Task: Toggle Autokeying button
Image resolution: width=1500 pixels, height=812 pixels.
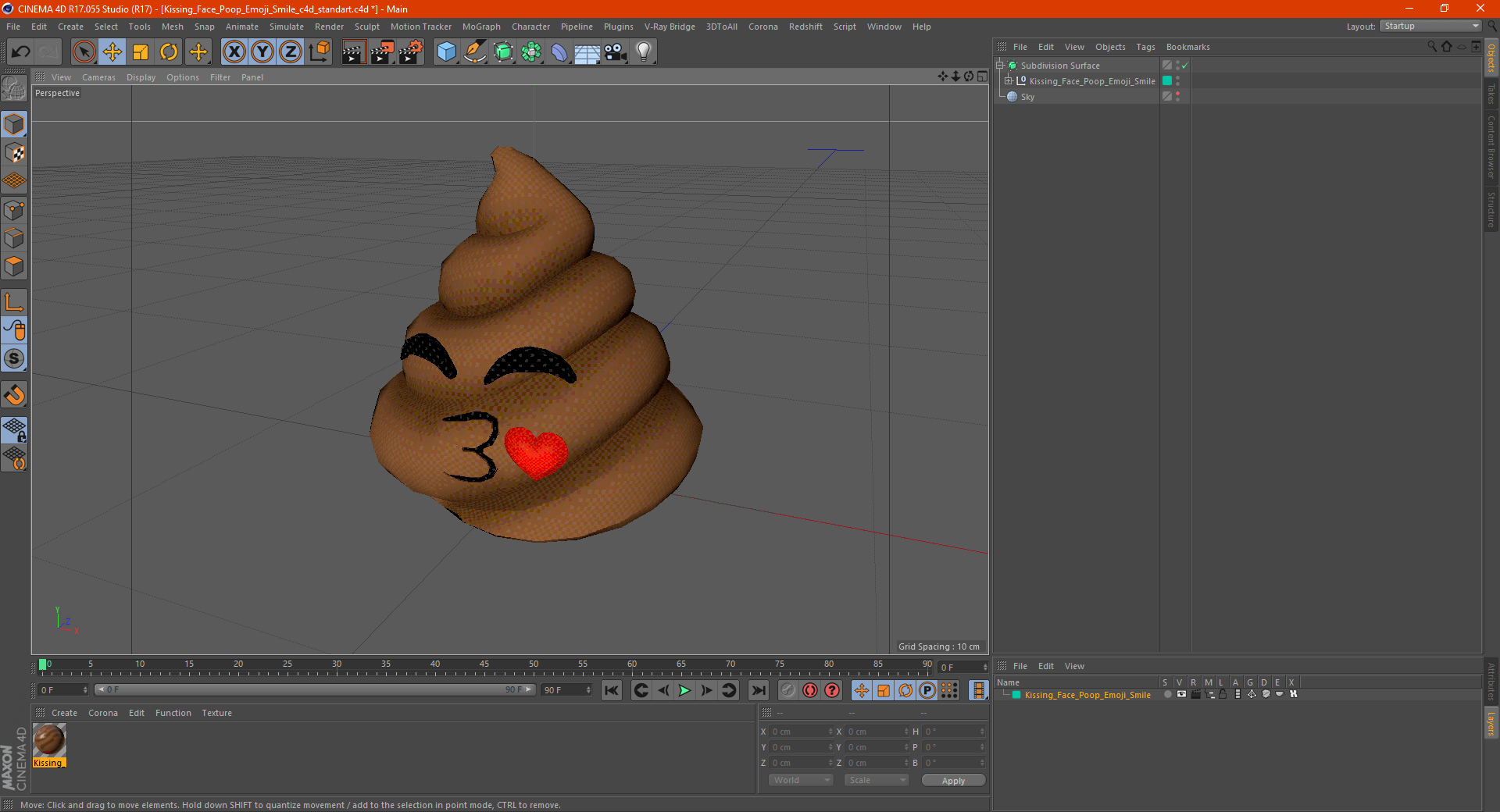Action: point(810,690)
